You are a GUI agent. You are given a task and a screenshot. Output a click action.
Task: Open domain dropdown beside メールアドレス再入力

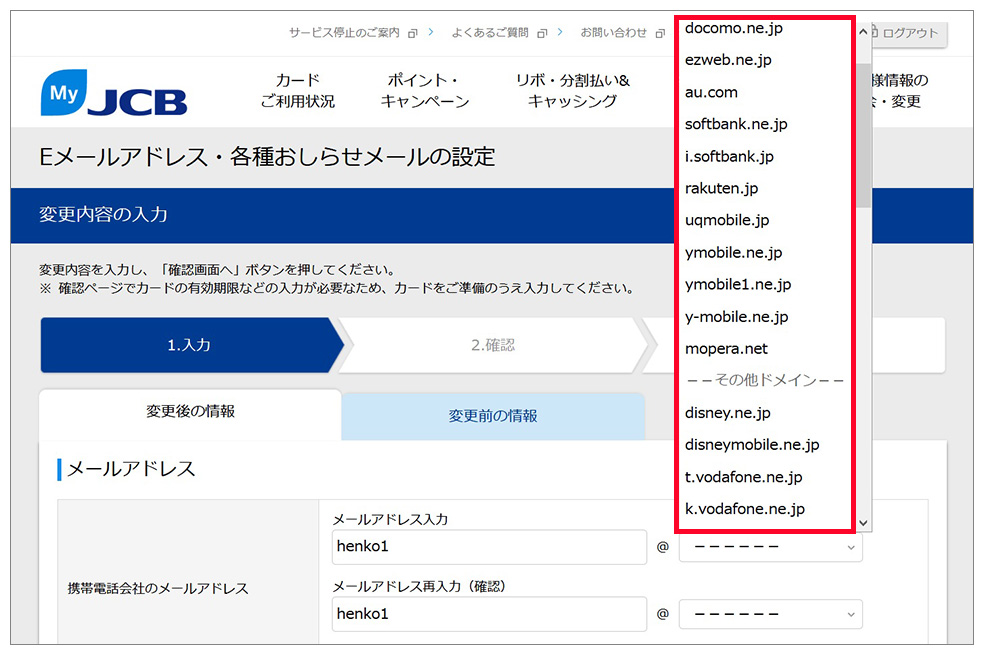coord(771,614)
